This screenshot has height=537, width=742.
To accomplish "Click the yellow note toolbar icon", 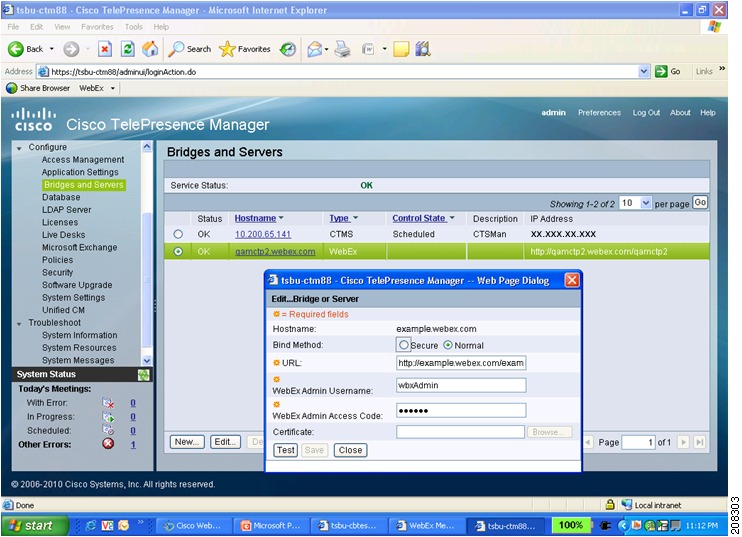I will pyautogui.click(x=401, y=49).
